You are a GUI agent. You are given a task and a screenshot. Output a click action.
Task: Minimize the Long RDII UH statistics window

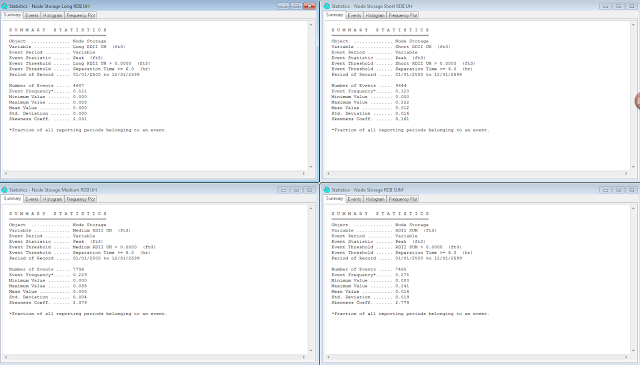pyautogui.click(x=283, y=6)
